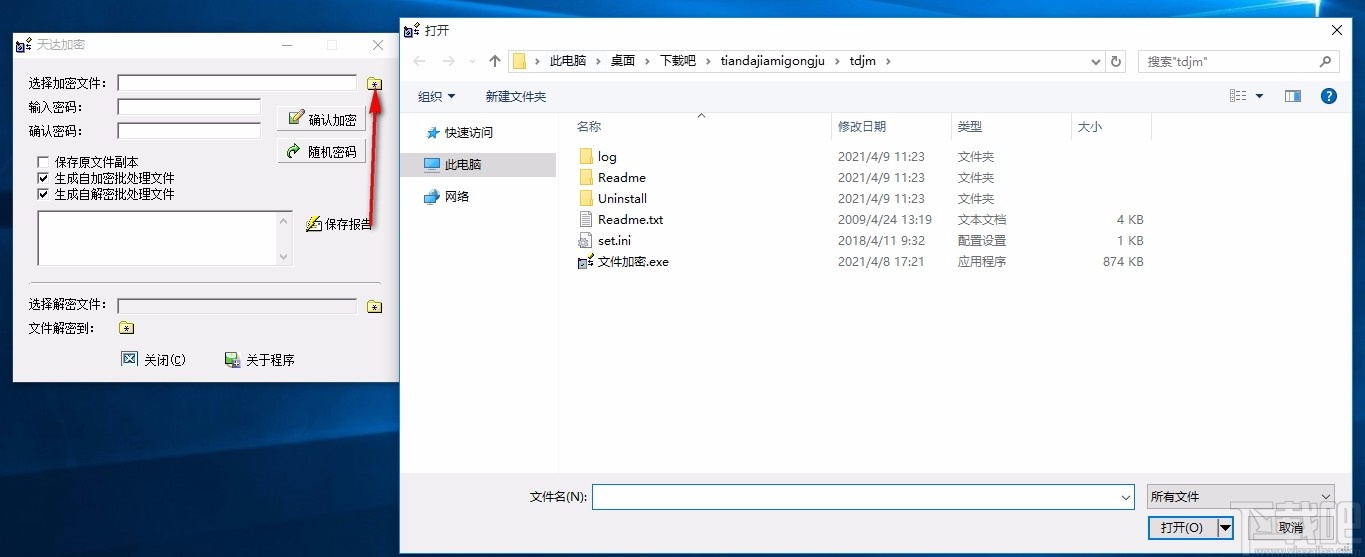This screenshot has height=557, width=1365.
Task: Click set.ini file icon
Action: [x=586, y=240]
